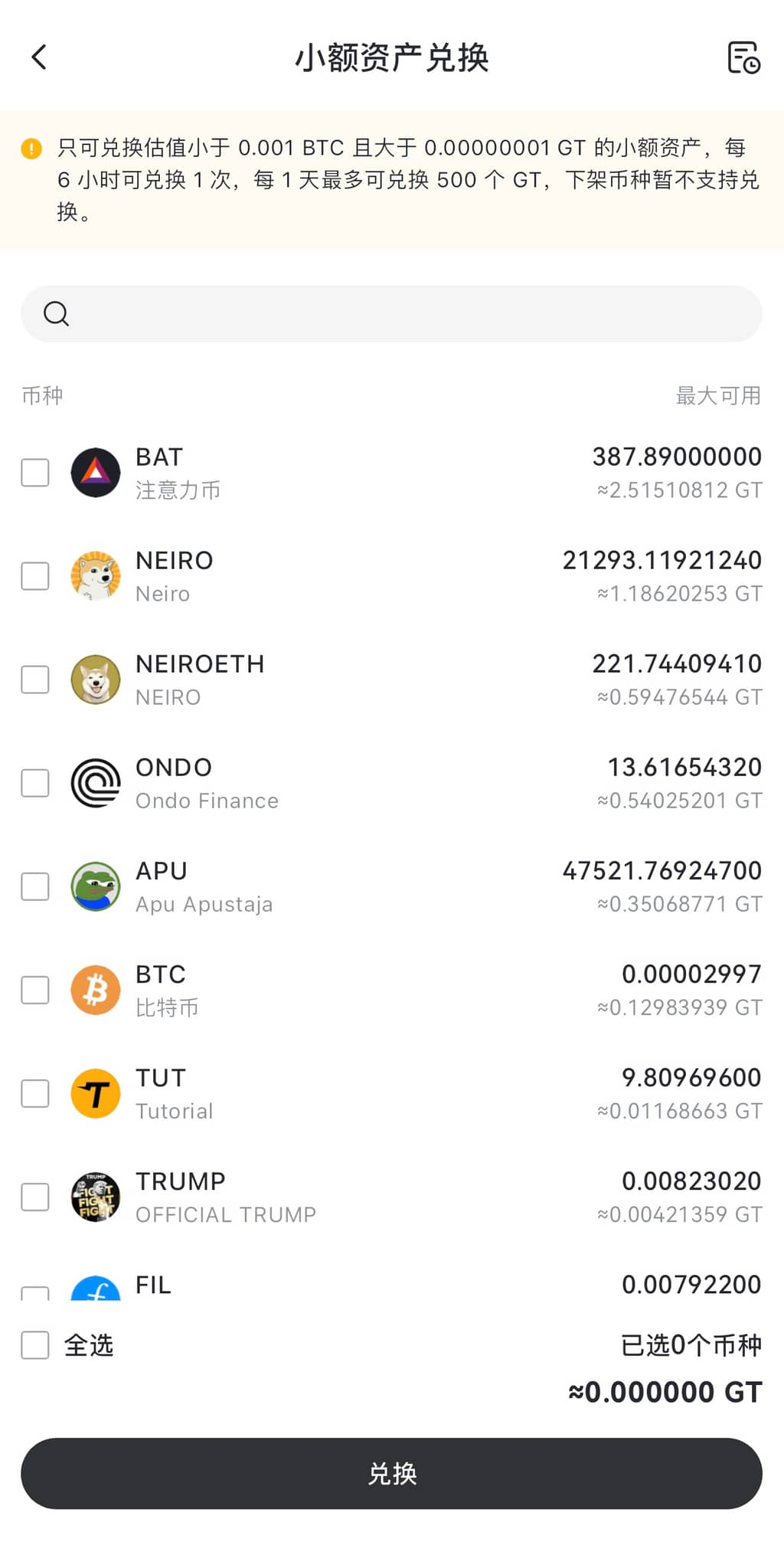Screen dimensions: 784x1546
Task: Click the NEIRO dog coin logo
Action: (x=96, y=576)
